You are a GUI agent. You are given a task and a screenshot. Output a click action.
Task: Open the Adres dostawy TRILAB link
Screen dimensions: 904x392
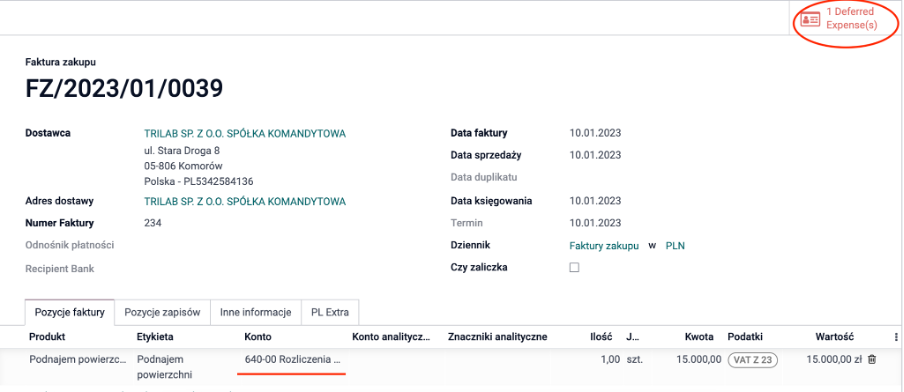point(245,201)
